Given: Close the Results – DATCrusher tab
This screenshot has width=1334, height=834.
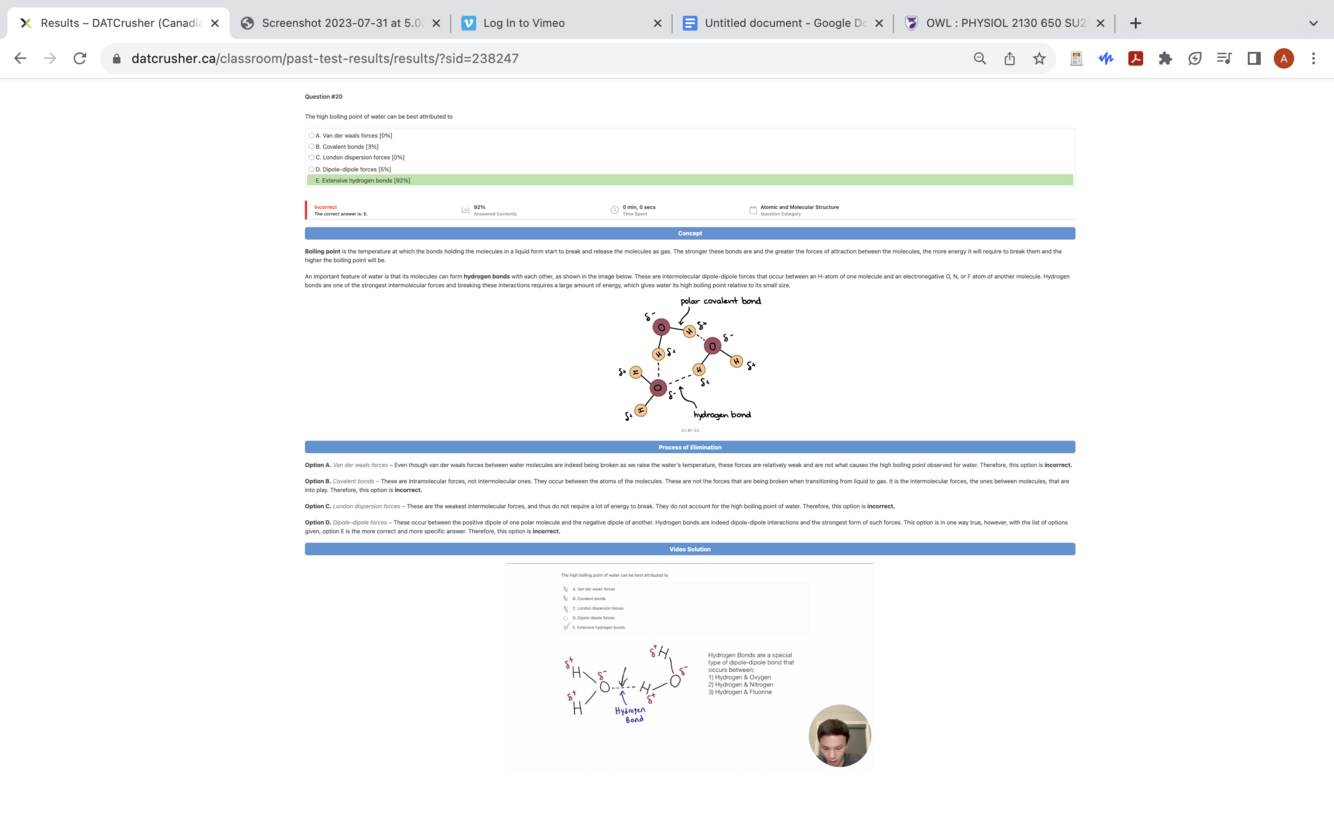Looking at the screenshot, I should pos(214,22).
